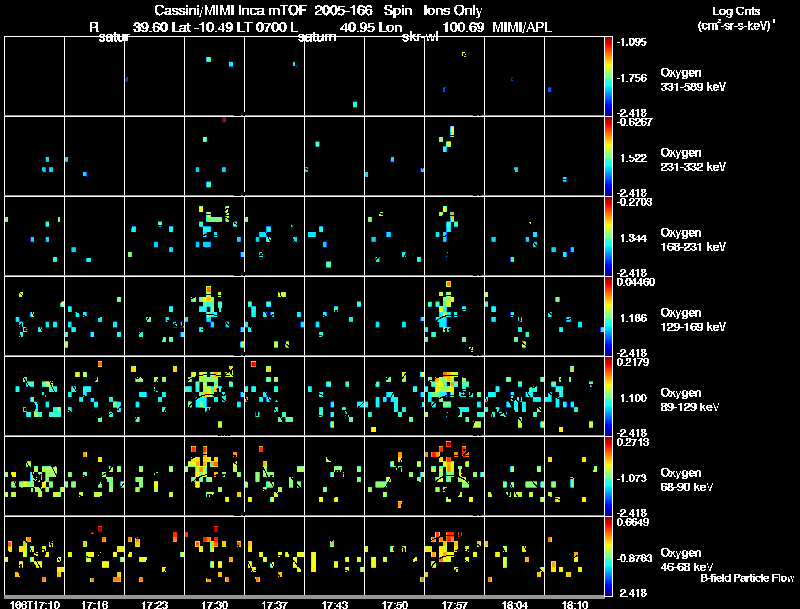The image size is (800, 609).
Task: Click the "-0.2703" colorbar value
Action: click(634, 202)
